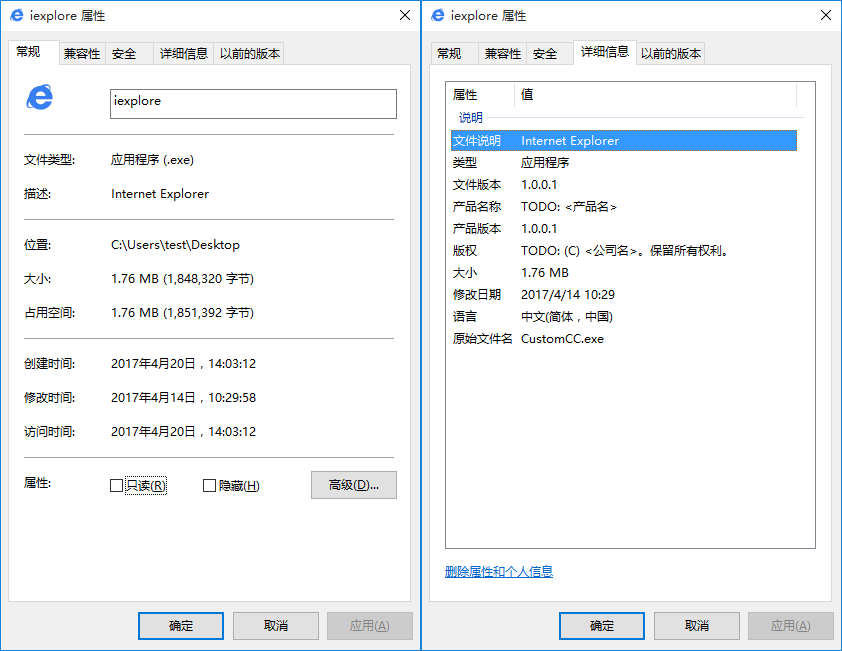Click 应用(A) in left window
The width and height of the screenshot is (842, 651).
coord(370,626)
